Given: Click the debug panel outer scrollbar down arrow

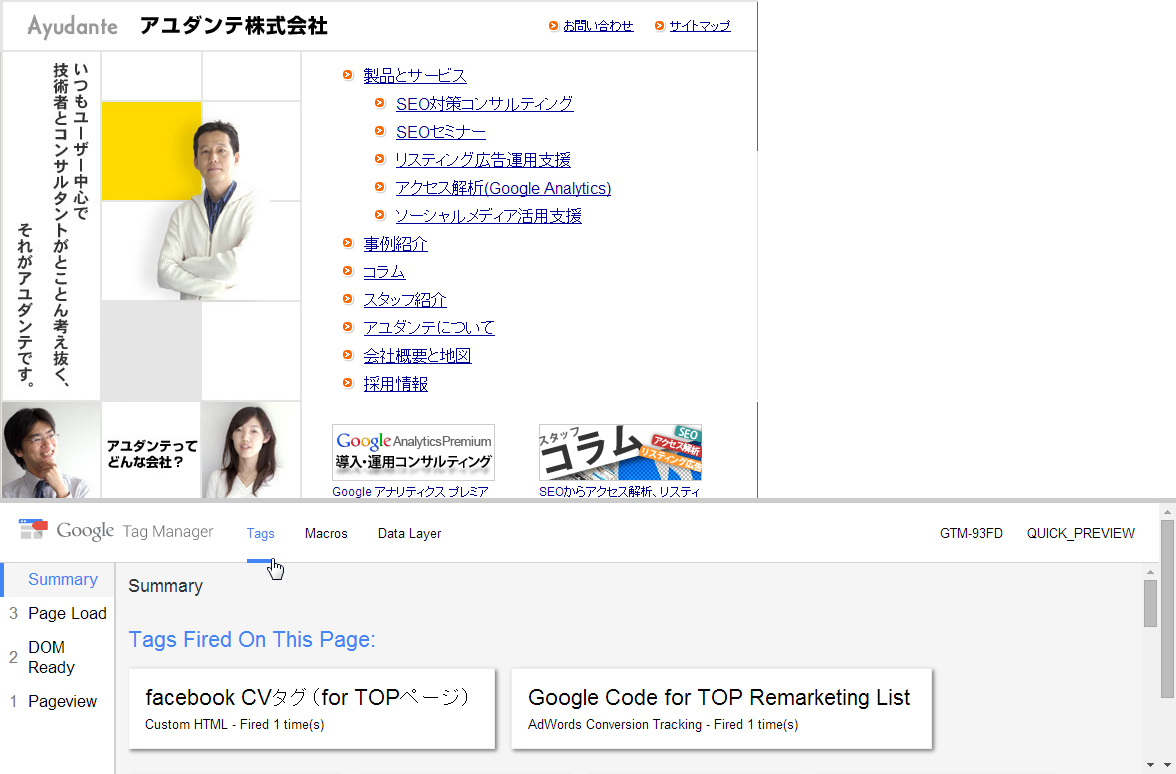Looking at the screenshot, I should click(x=1168, y=765).
